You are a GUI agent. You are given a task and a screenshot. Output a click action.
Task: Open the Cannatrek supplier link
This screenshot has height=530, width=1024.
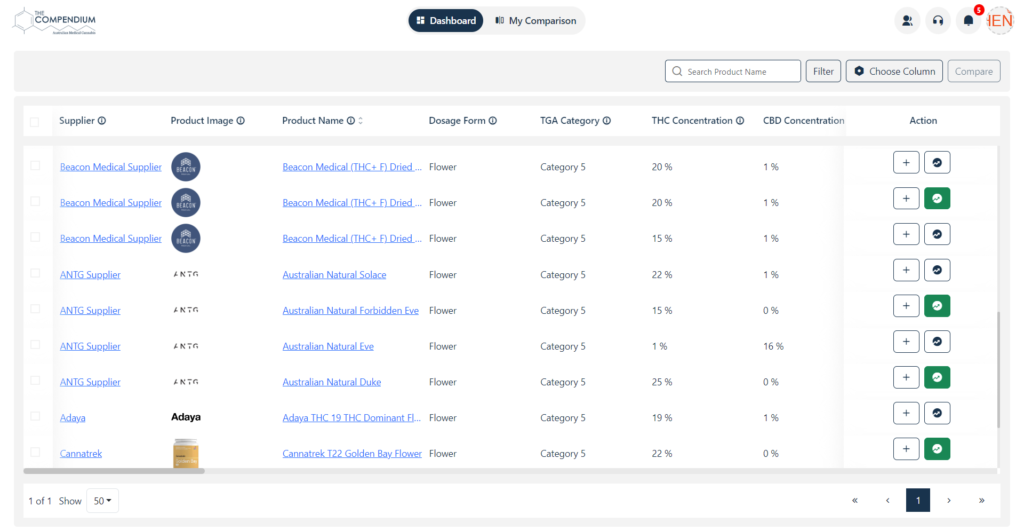pyautogui.click(x=81, y=454)
